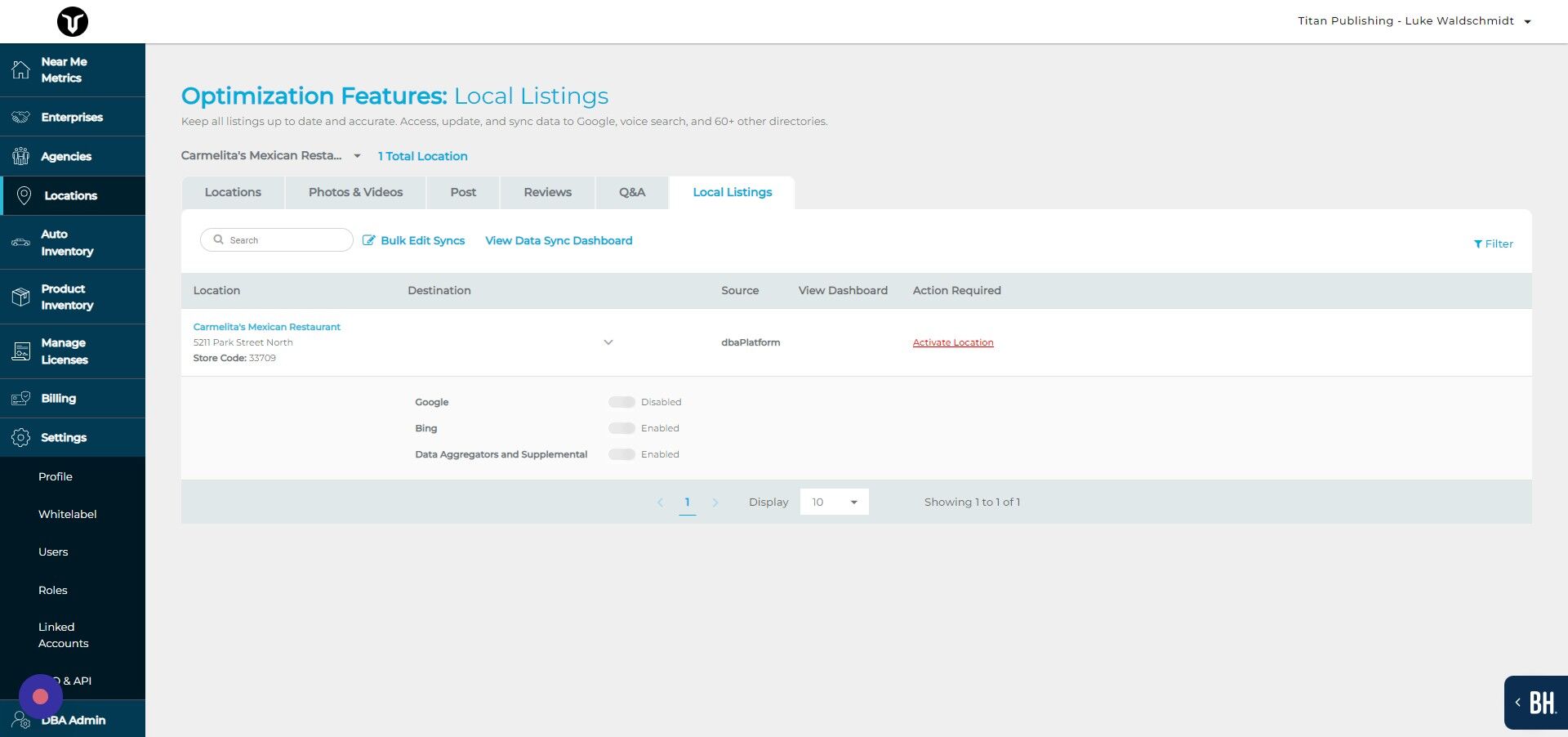Click the Filter button
Screen dimensions: 1568x737
coord(1493,243)
